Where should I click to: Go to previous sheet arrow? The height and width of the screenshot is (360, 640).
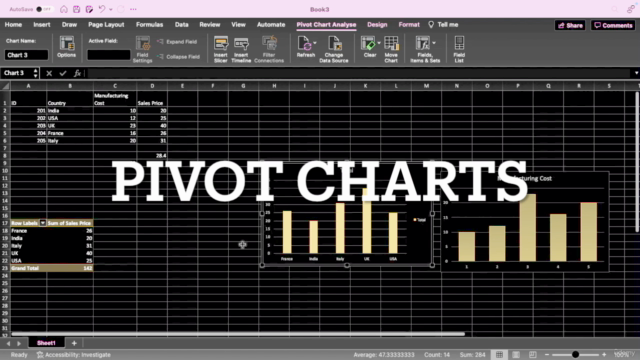click(x=8, y=343)
